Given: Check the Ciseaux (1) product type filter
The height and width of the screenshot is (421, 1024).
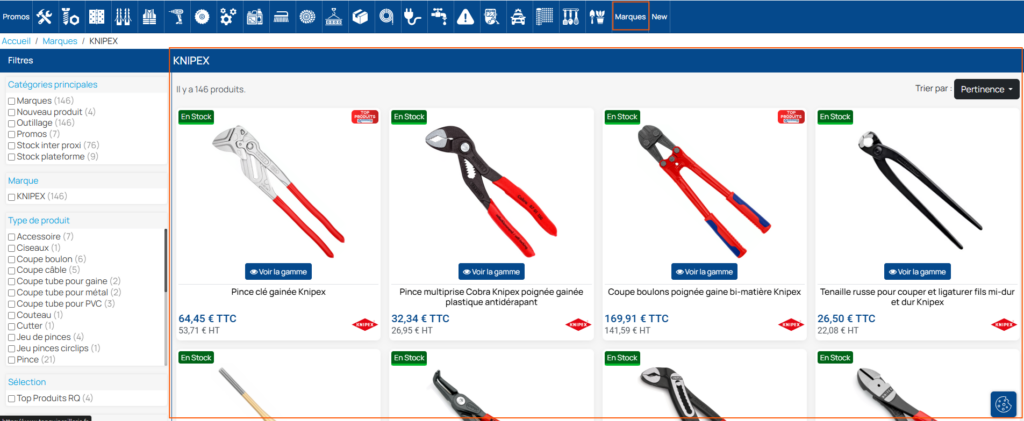Looking at the screenshot, I should click(x=12, y=248).
